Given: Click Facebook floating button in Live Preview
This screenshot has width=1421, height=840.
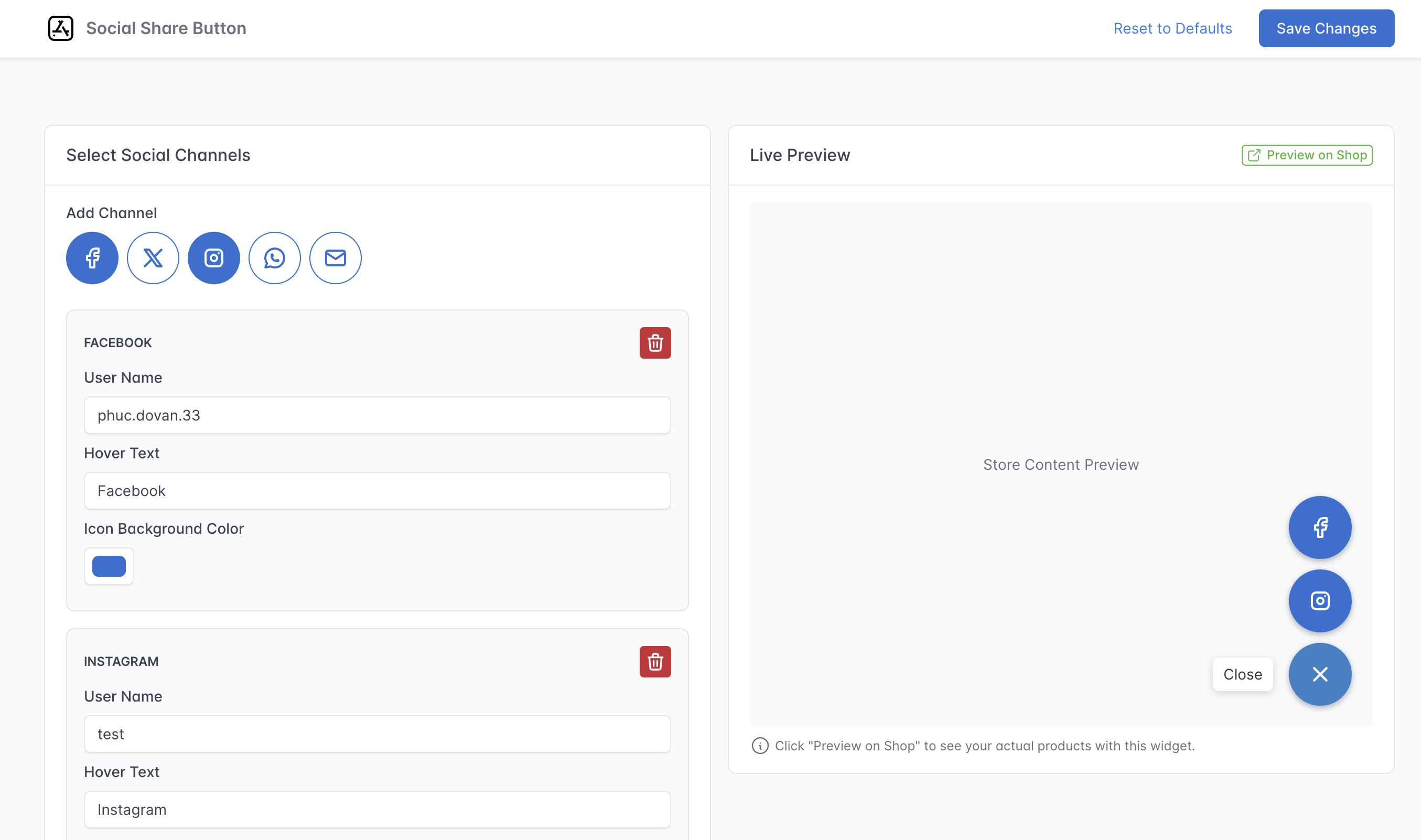Looking at the screenshot, I should tap(1320, 527).
